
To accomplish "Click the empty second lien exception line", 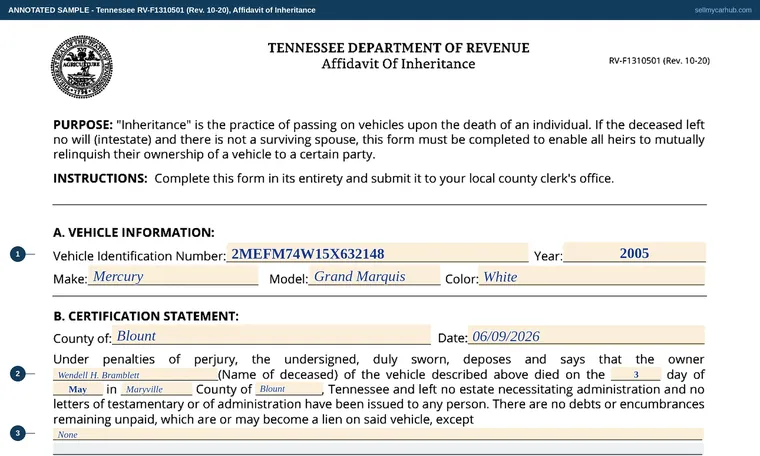I will coord(378,448).
